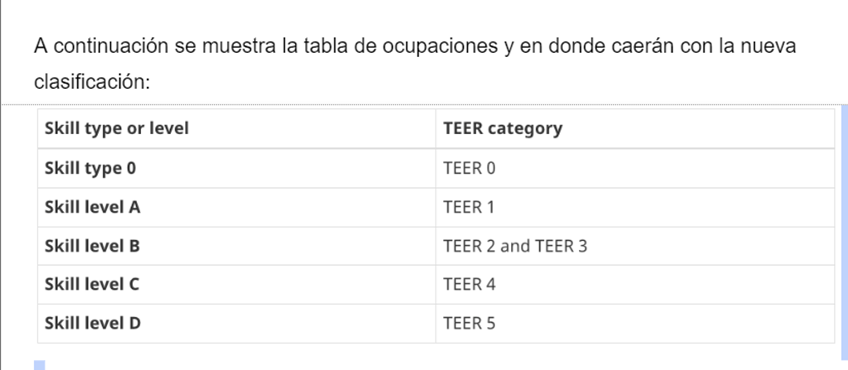The width and height of the screenshot is (848, 370).
Task: Select the 'TEER 4' cell
Action: (x=635, y=285)
